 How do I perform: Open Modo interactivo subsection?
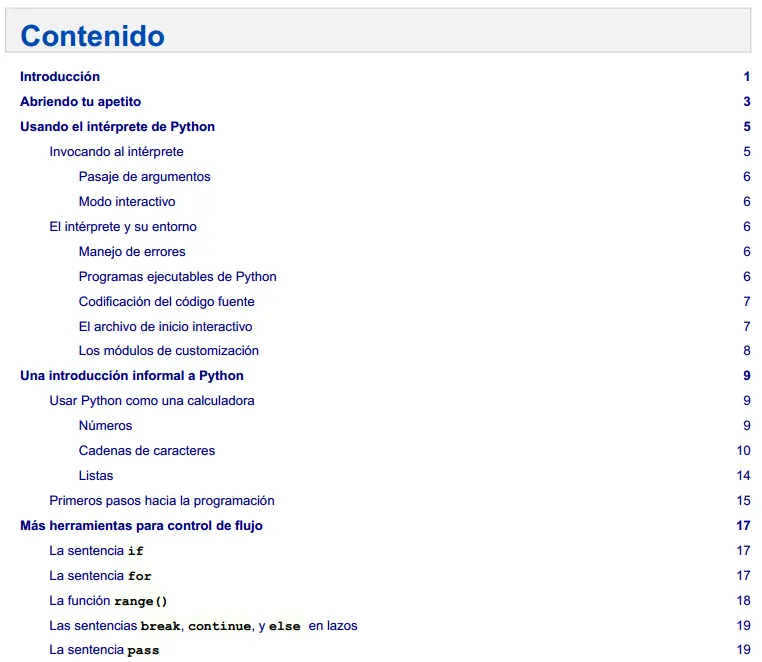[127, 202]
